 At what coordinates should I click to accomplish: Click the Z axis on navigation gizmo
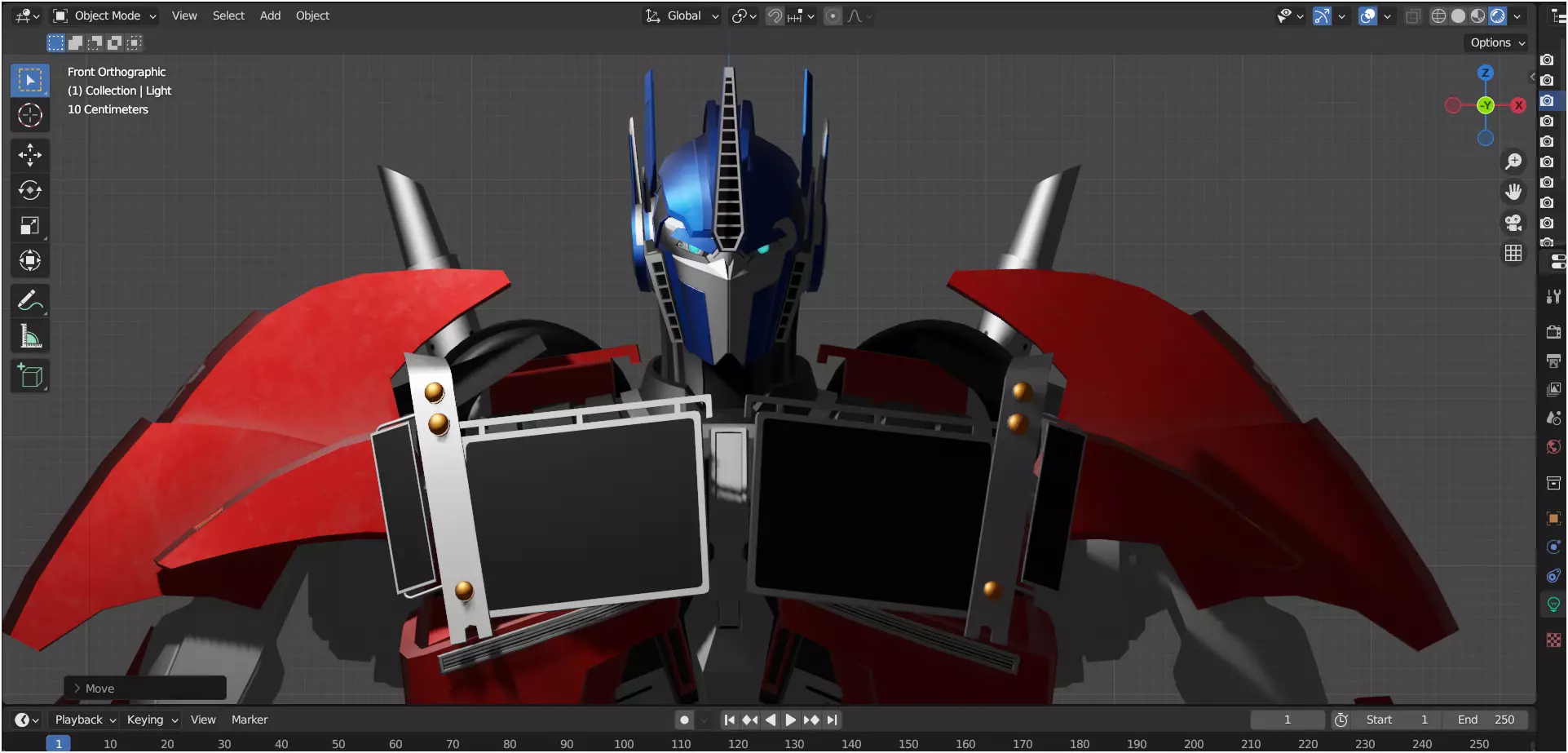tap(1486, 73)
